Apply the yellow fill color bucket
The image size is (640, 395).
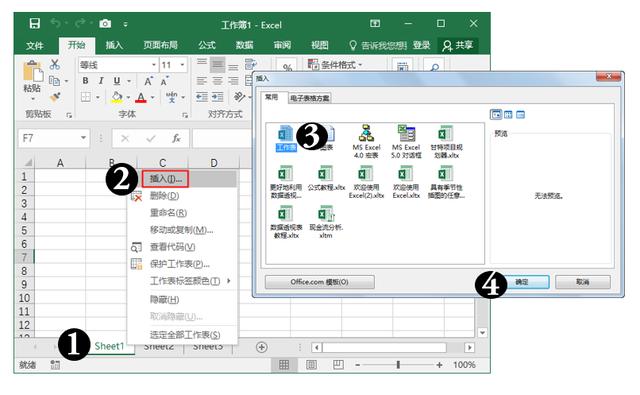[117, 97]
